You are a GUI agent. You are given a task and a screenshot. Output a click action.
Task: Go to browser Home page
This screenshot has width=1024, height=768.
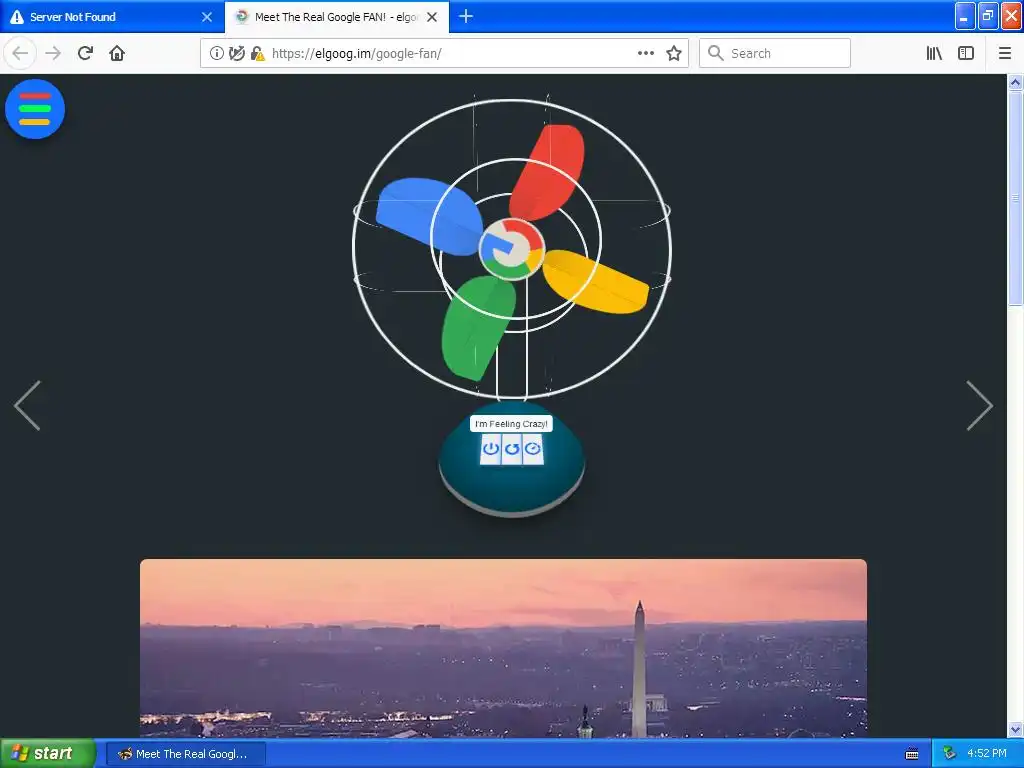(117, 54)
